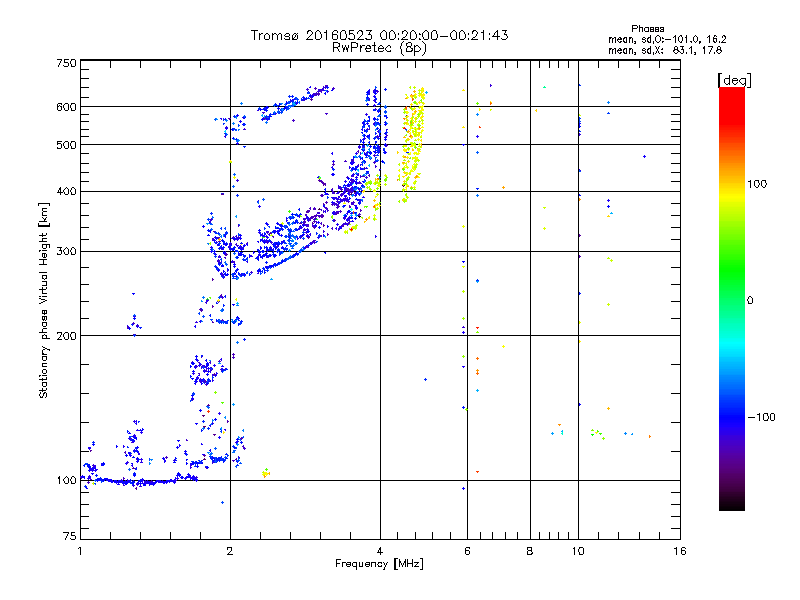Click the x-axis tick label '16'
This screenshot has height=600, width=800.
pyautogui.click(x=680, y=551)
